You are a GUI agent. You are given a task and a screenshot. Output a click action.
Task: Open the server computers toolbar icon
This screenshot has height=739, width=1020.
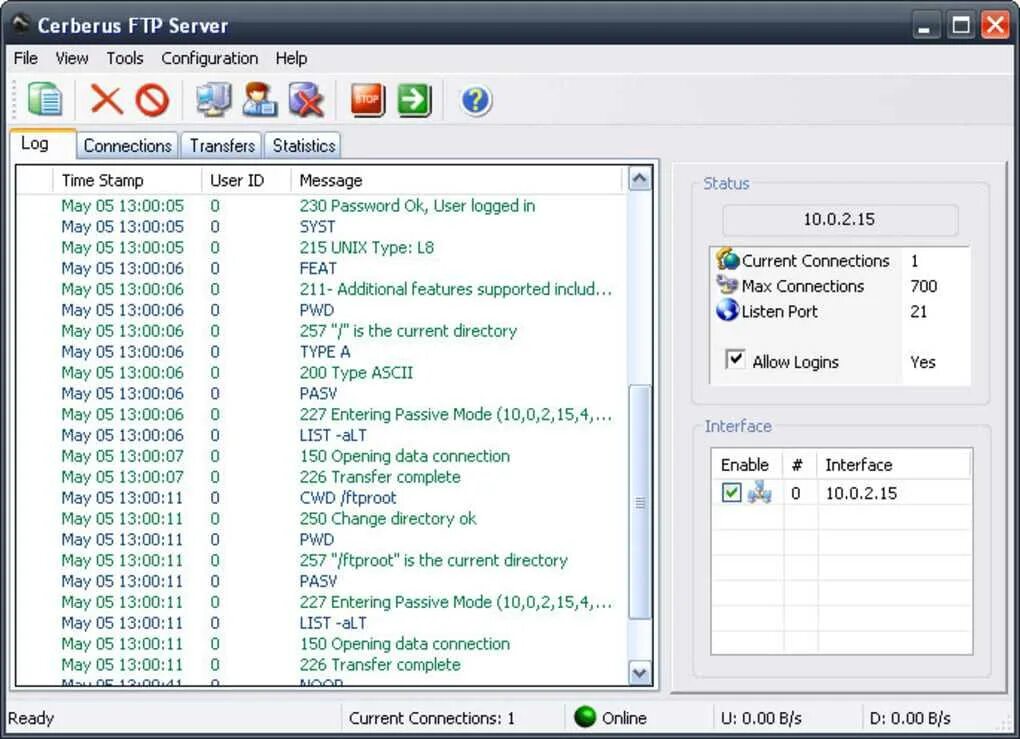[213, 100]
